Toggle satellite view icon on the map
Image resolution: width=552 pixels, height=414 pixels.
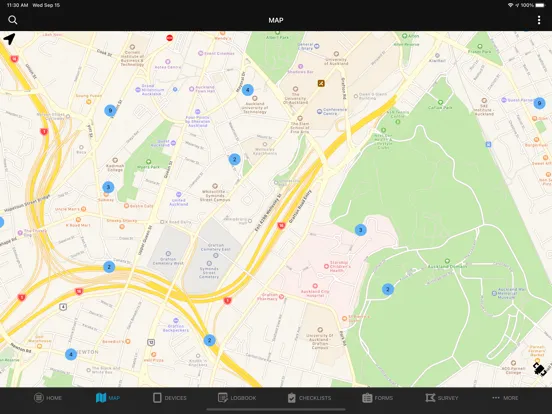coord(539,369)
